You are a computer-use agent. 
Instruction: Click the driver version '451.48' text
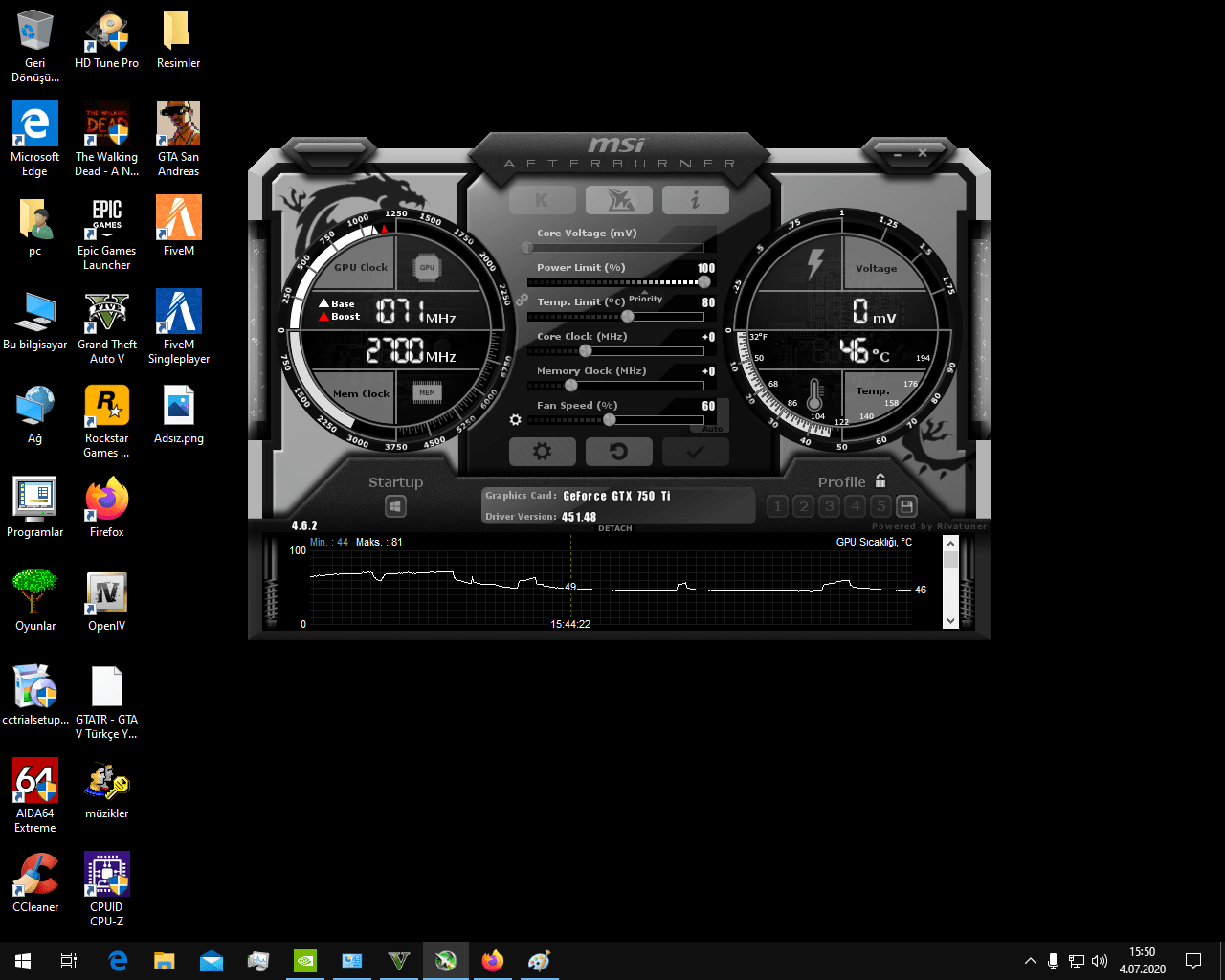point(579,517)
